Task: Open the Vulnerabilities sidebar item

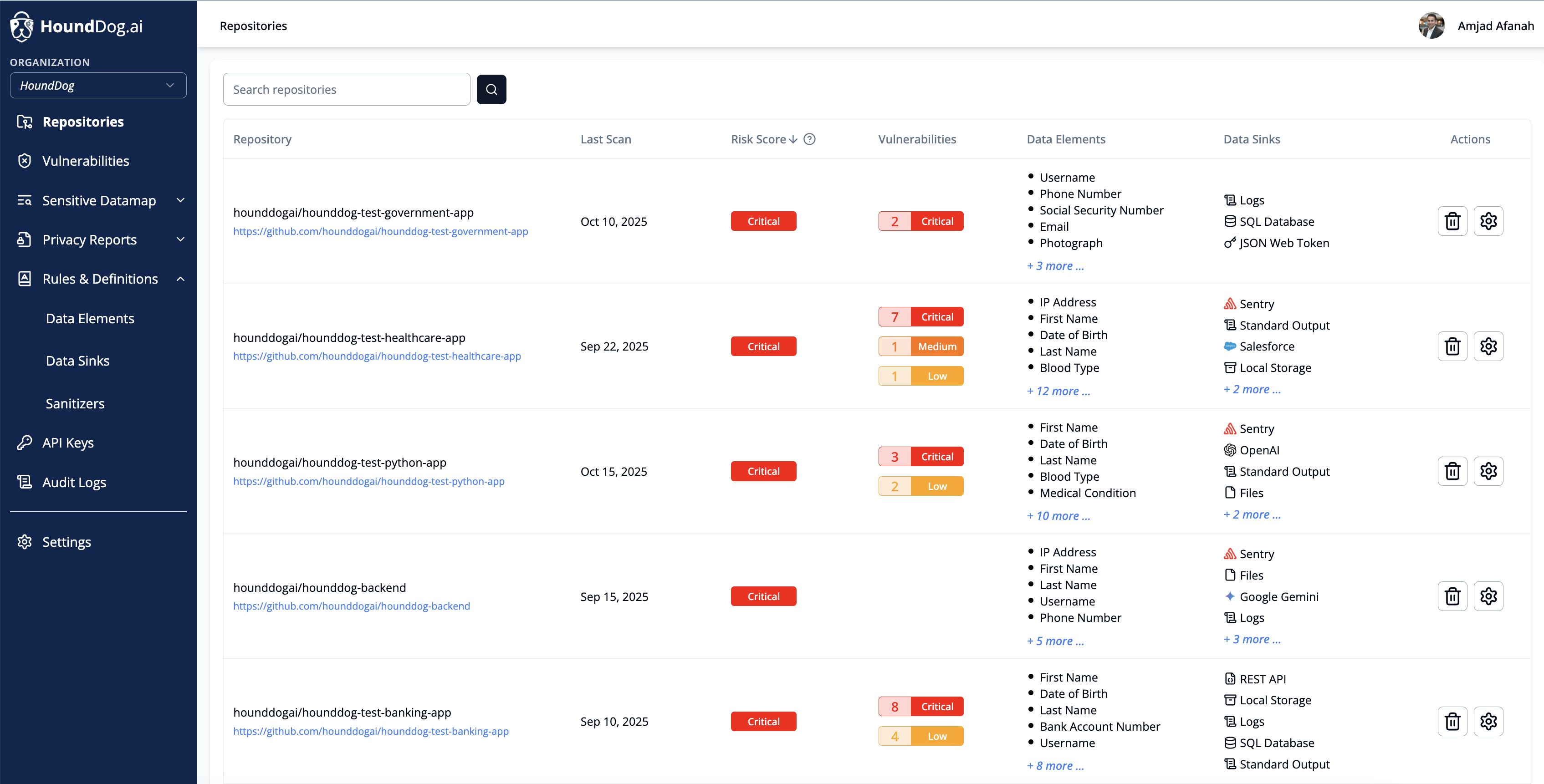Action: point(86,161)
